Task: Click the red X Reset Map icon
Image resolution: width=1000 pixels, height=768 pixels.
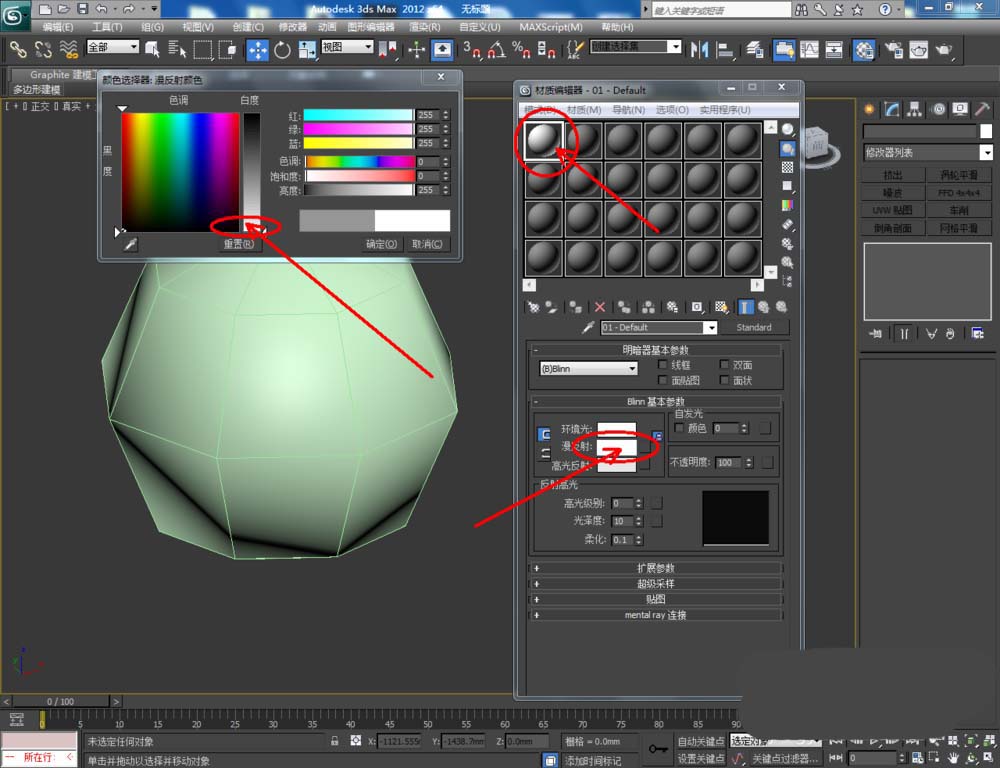Action: click(x=599, y=307)
